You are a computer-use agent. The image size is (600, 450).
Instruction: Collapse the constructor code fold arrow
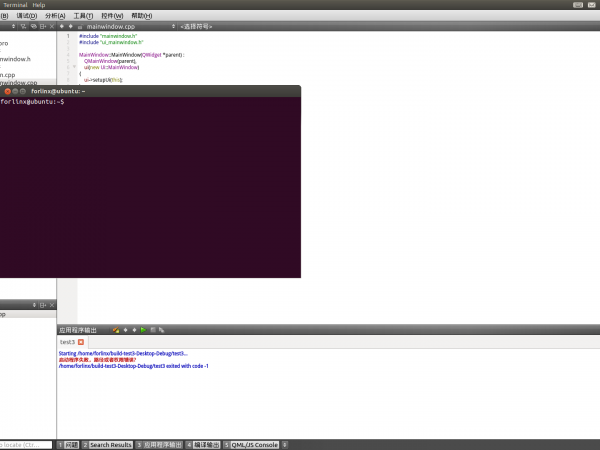[74, 67]
